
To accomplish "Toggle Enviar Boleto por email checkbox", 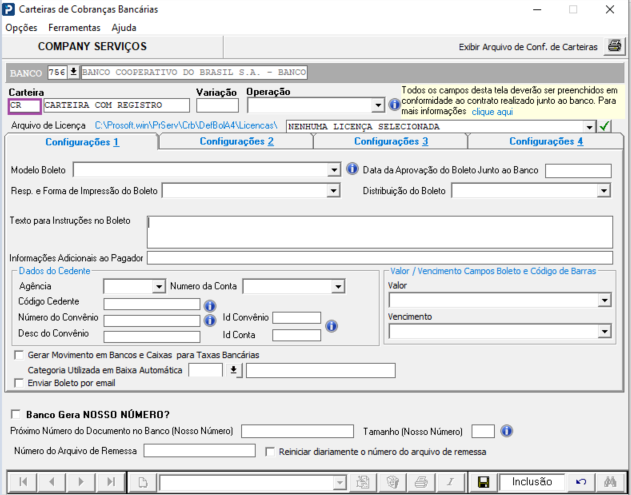I will pos(19,383).
